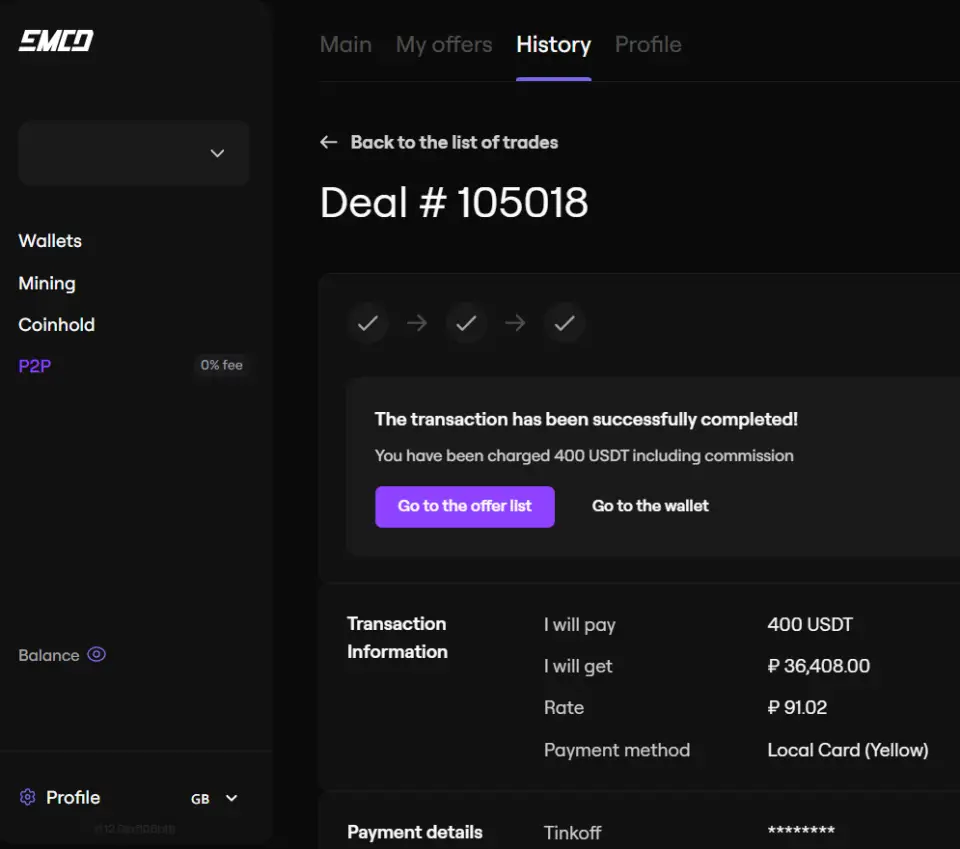The height and width of the screenshot is (849, 960).
Task: Click the 0% fee badge
Action: point(221,365)
